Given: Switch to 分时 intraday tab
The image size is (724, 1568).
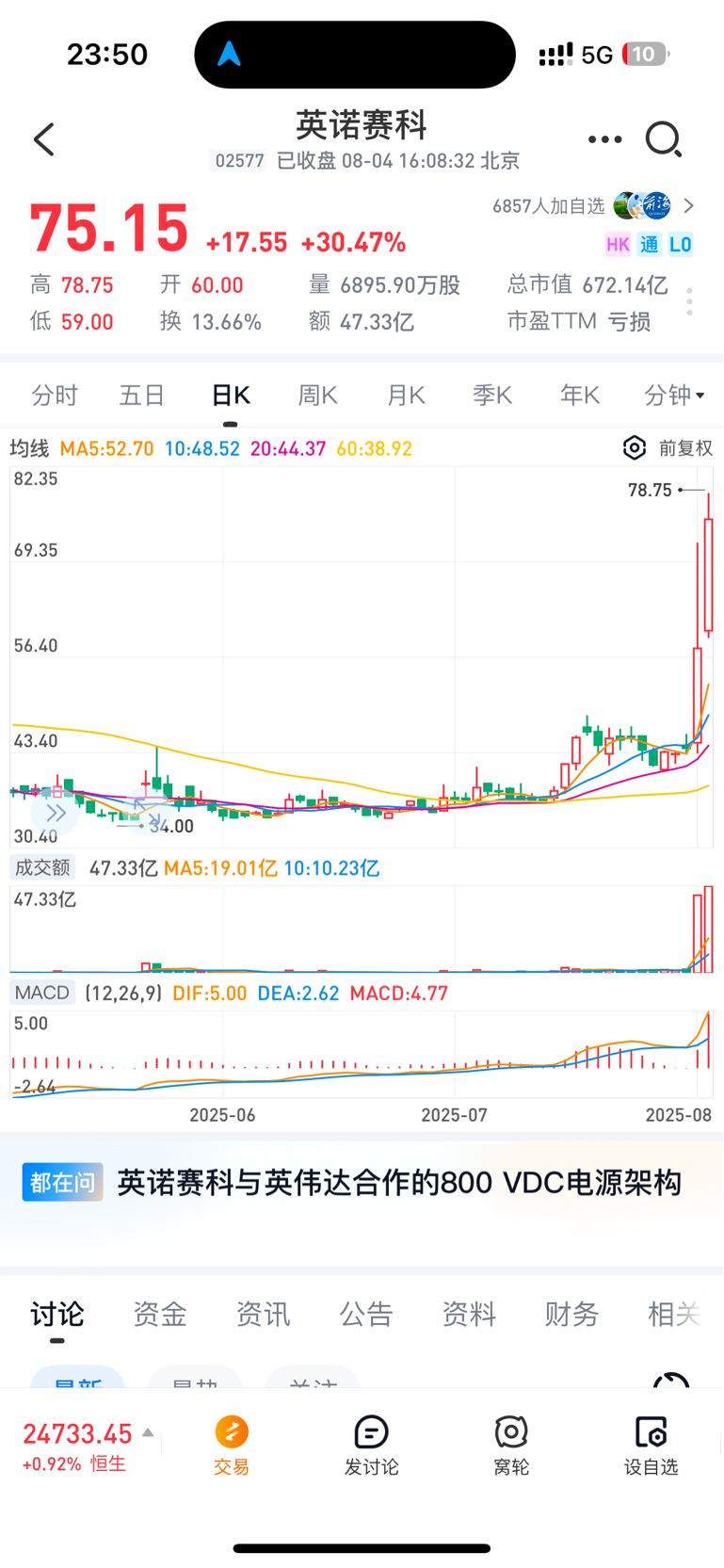Looking at the screenshot, I should (55, 396).
